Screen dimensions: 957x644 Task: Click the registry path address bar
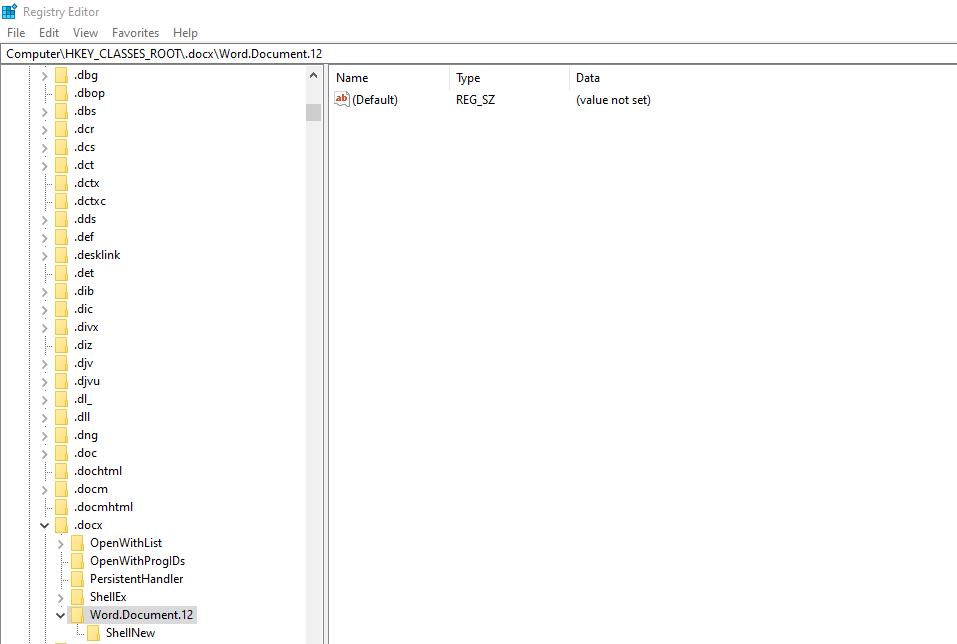point(478,54)
